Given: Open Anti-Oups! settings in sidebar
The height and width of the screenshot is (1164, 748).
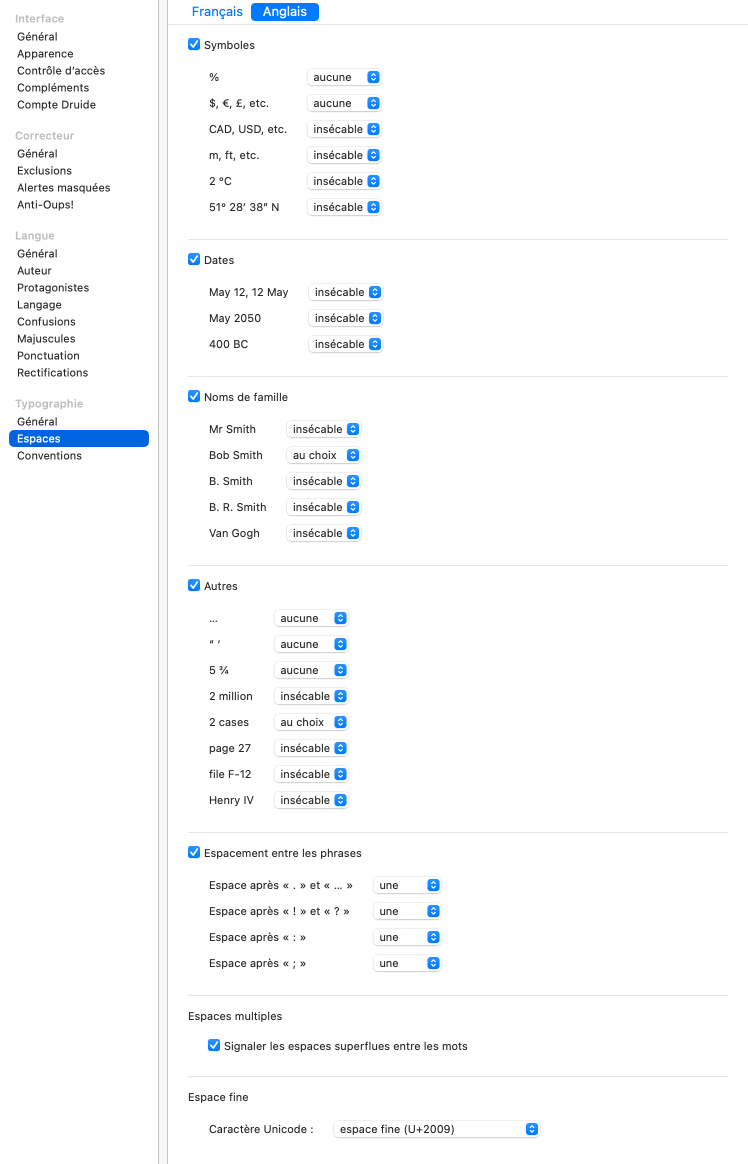Looking at the screenshot, I should pyautogui.click(x=45, y=205).
